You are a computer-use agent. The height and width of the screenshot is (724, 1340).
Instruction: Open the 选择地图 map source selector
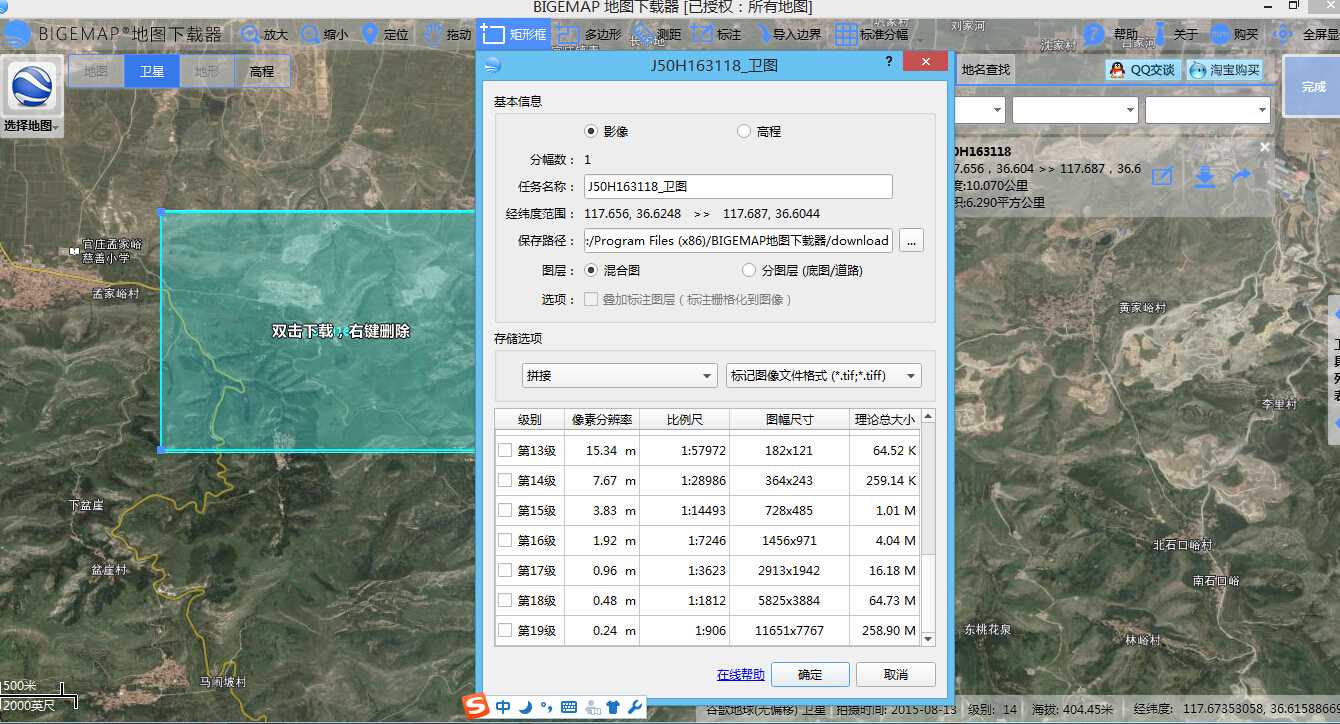[32, 97]
